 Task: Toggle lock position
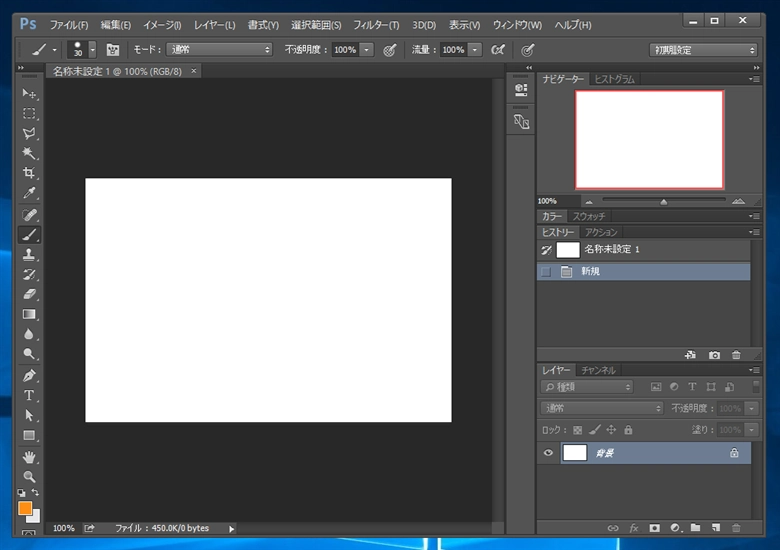click(611, 430)
